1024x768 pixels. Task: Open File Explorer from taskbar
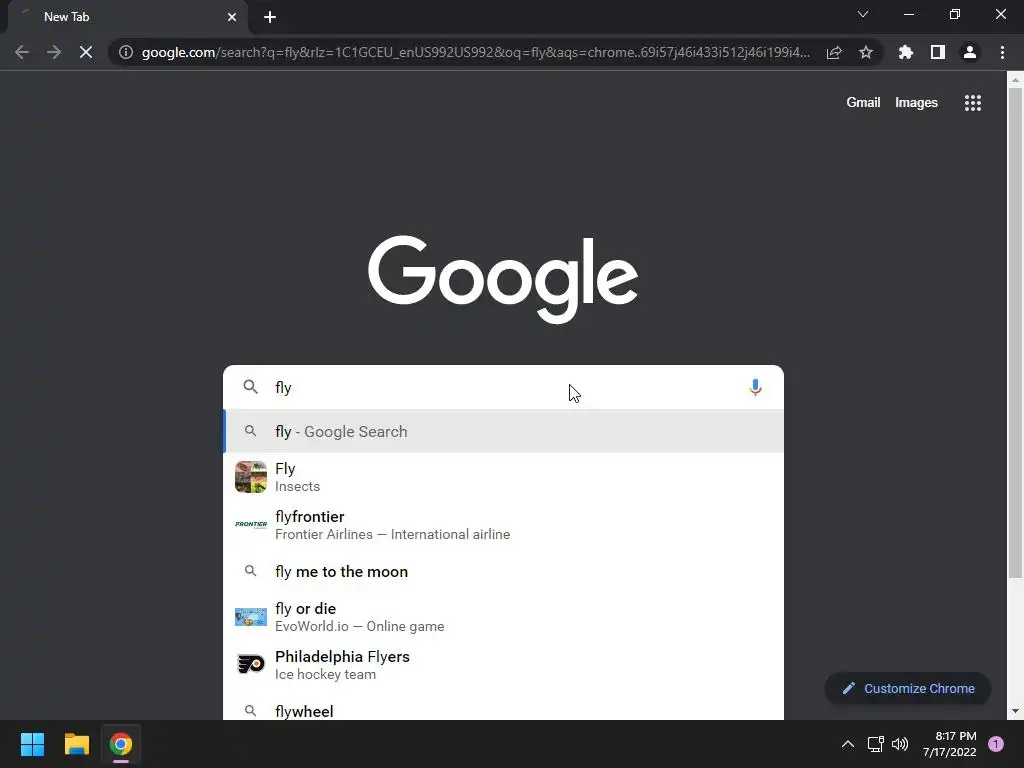(x=76, y=744)
